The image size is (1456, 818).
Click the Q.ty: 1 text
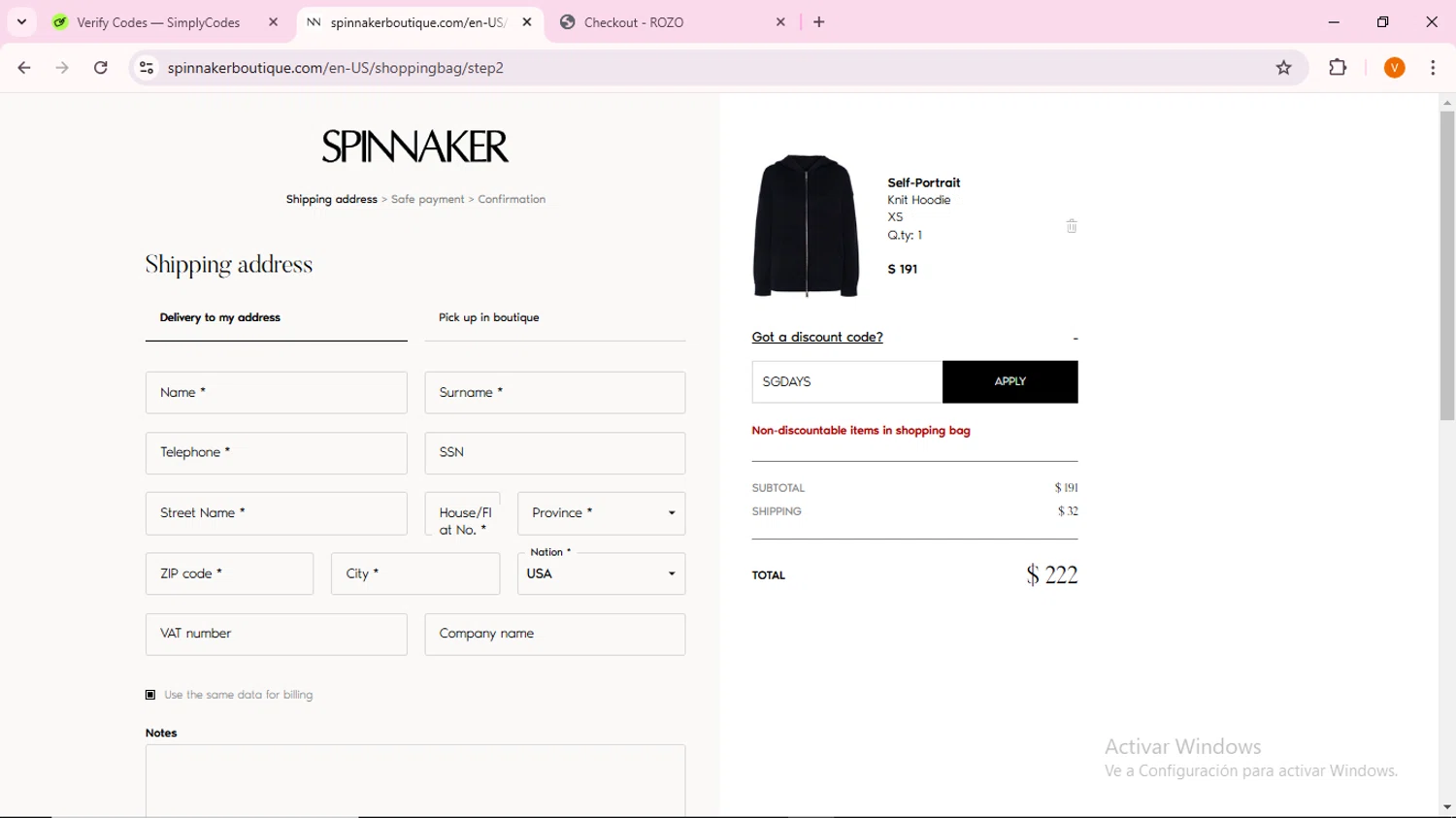point(905,236)
